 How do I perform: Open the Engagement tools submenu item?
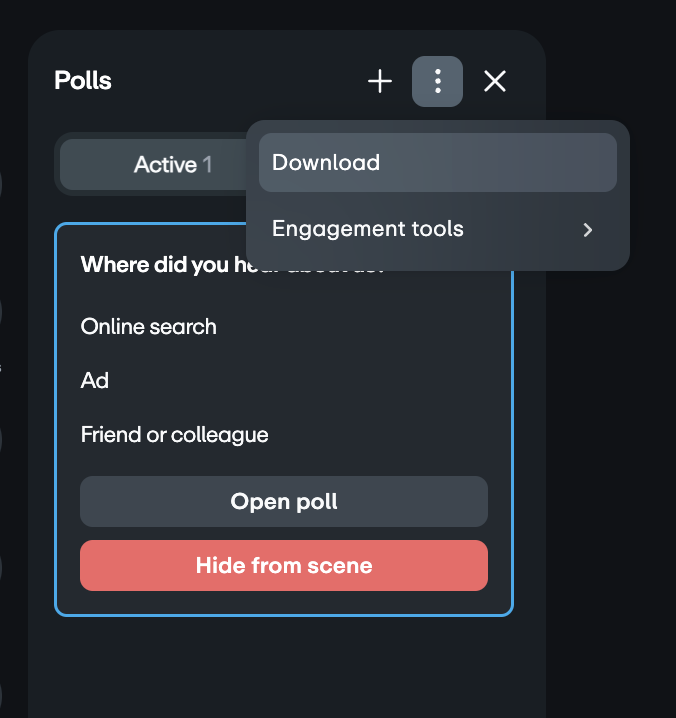coord(368,229)
